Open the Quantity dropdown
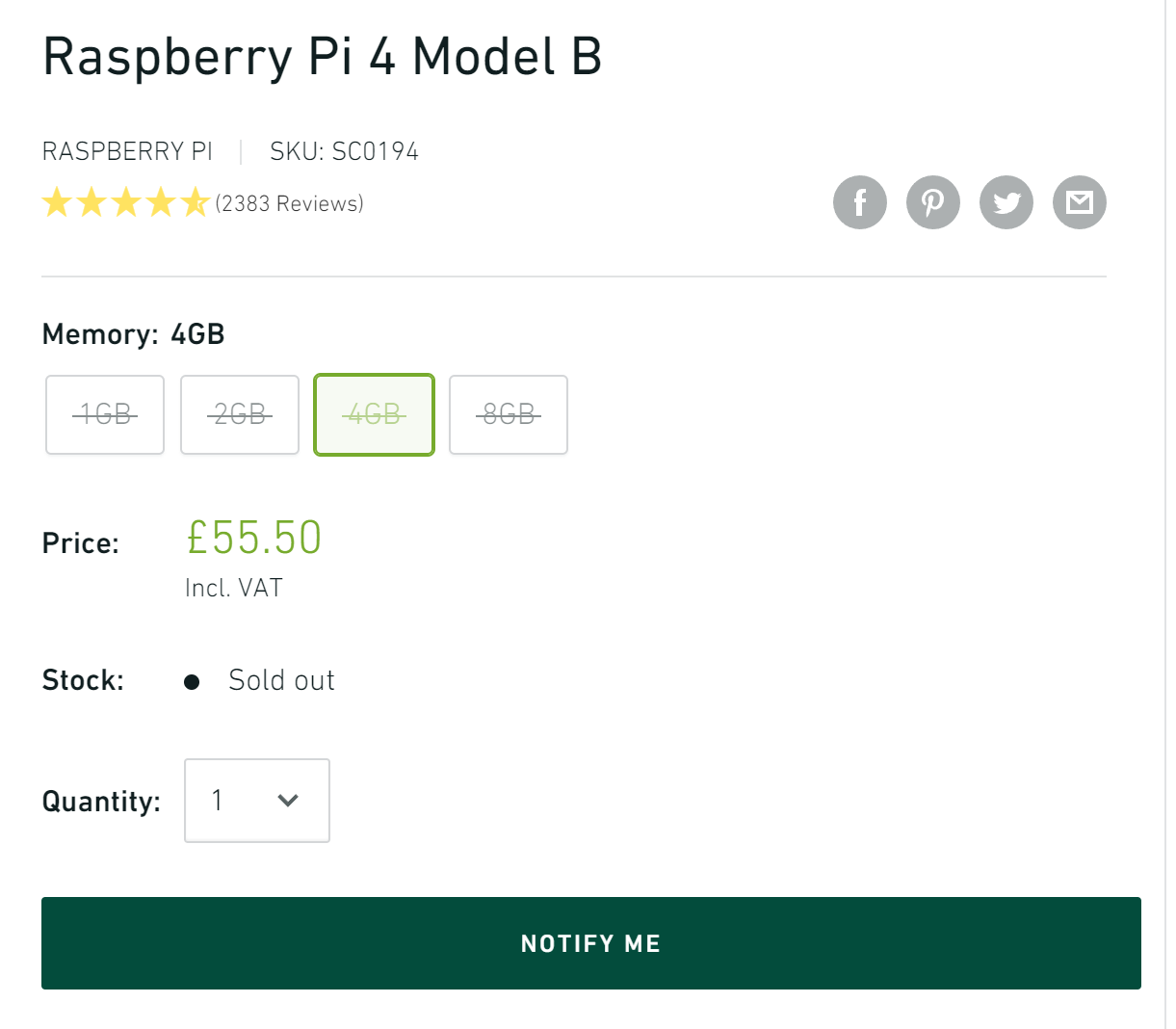Image resolution: width=1176 pixels, height=1029 pixels. 256,801
